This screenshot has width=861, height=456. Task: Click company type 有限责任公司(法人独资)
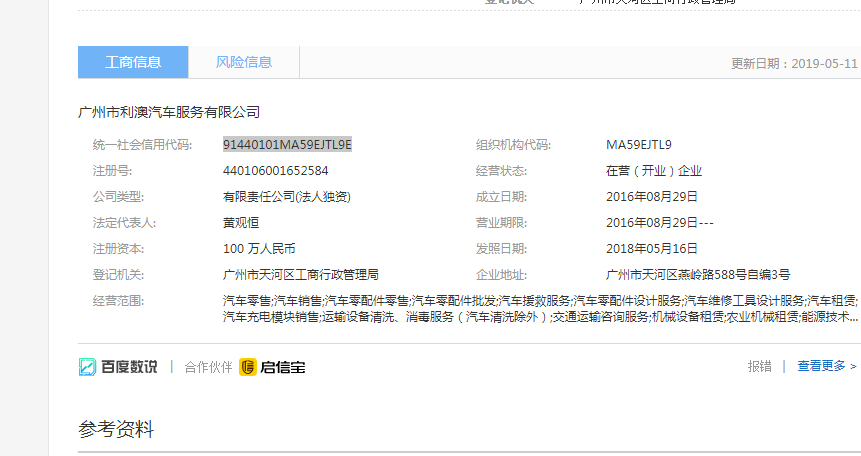287,197
